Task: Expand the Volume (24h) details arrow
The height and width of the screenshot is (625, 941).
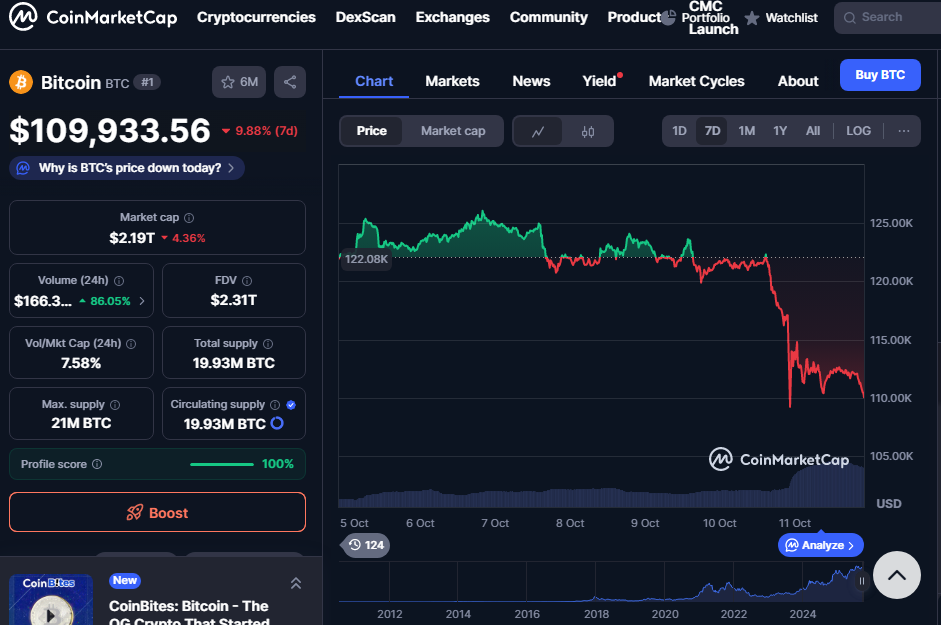Action: point(141,301)
